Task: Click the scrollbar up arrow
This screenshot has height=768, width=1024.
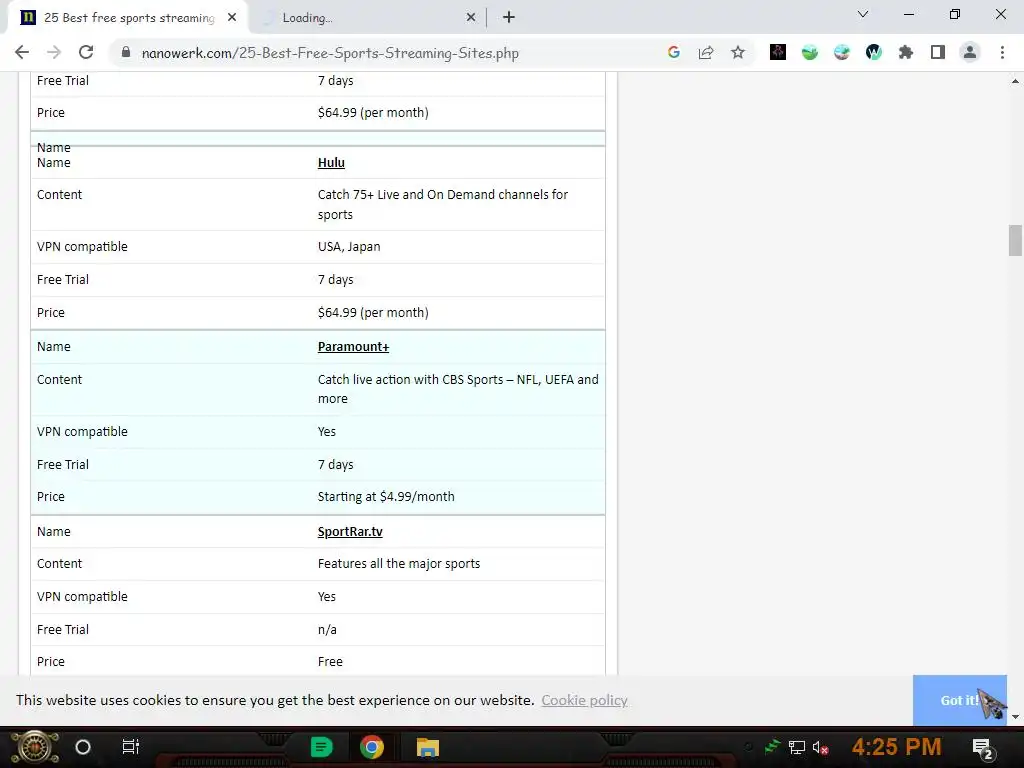Action: 1015,81
